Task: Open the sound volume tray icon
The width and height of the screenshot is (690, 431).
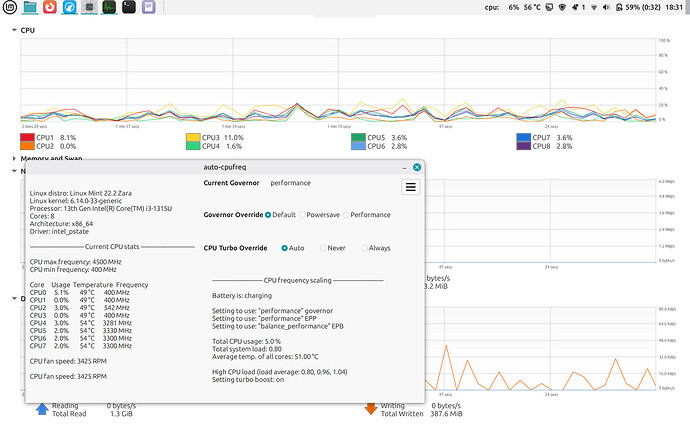Action: pyautogui.click(x=606, y=7)
